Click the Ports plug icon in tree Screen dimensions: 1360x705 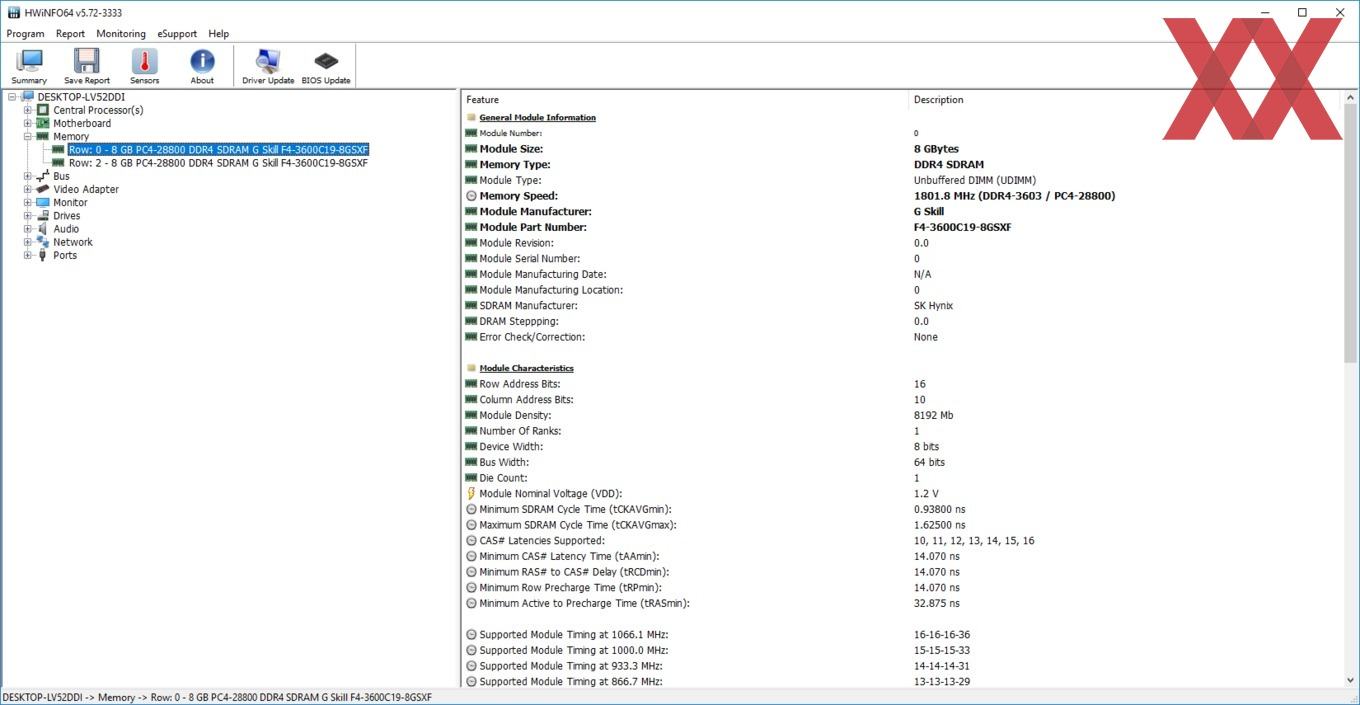coord(43,255)
